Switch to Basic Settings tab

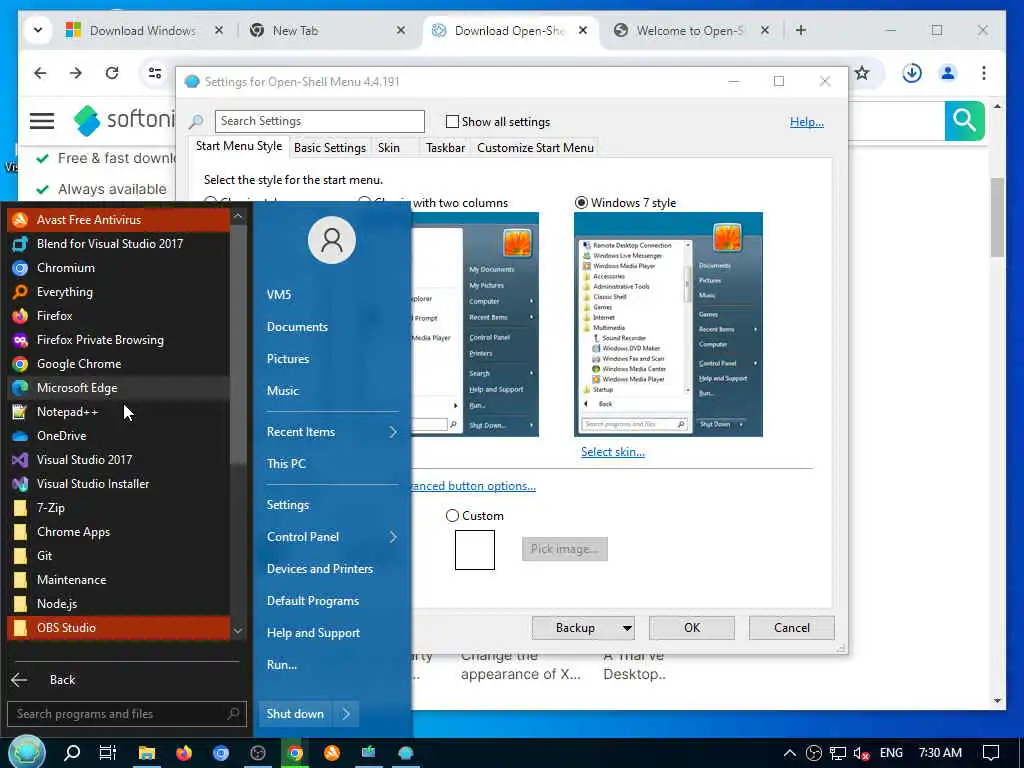click(330, 148)
